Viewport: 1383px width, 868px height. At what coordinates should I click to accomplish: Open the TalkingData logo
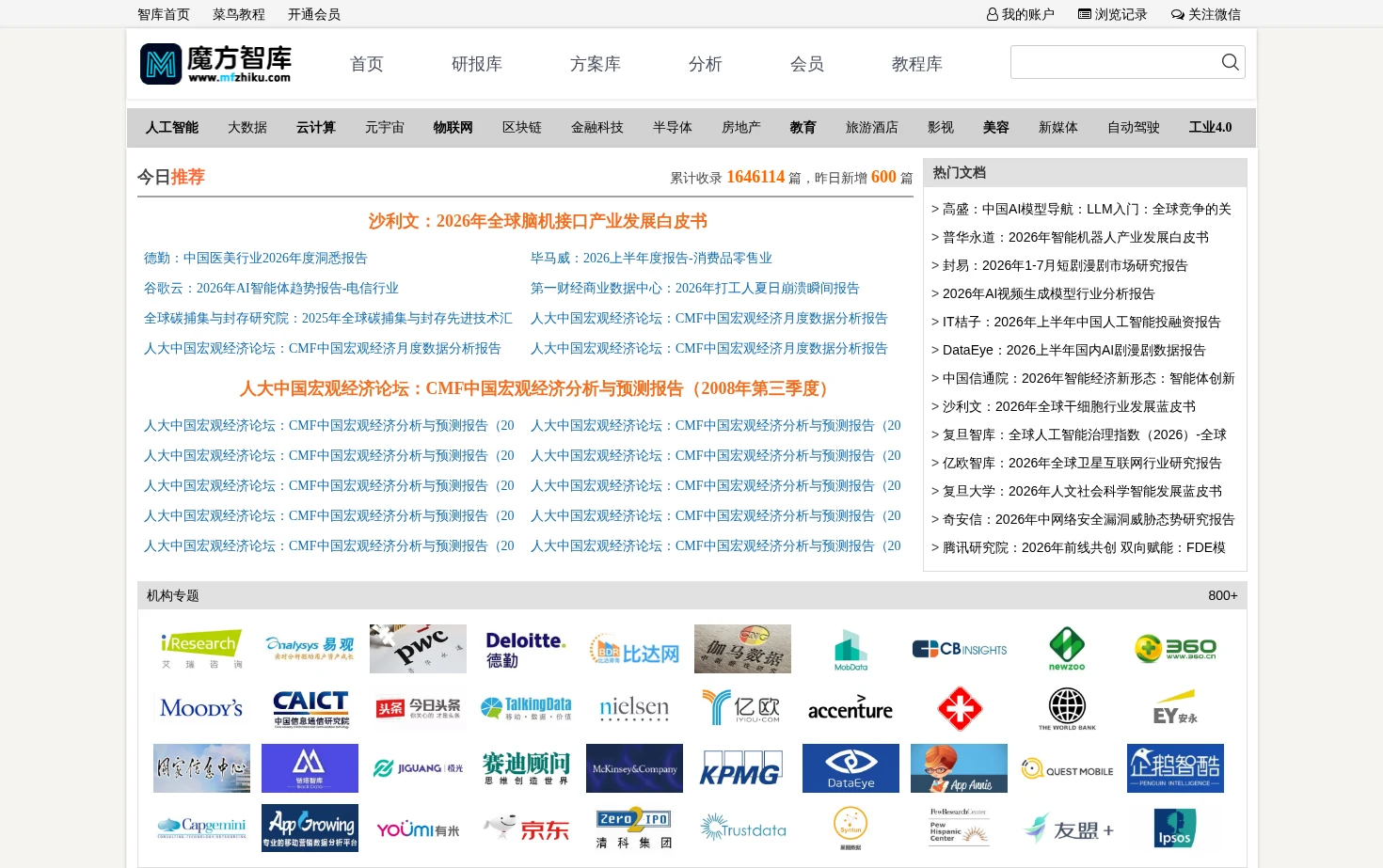[x=526, y=708]
